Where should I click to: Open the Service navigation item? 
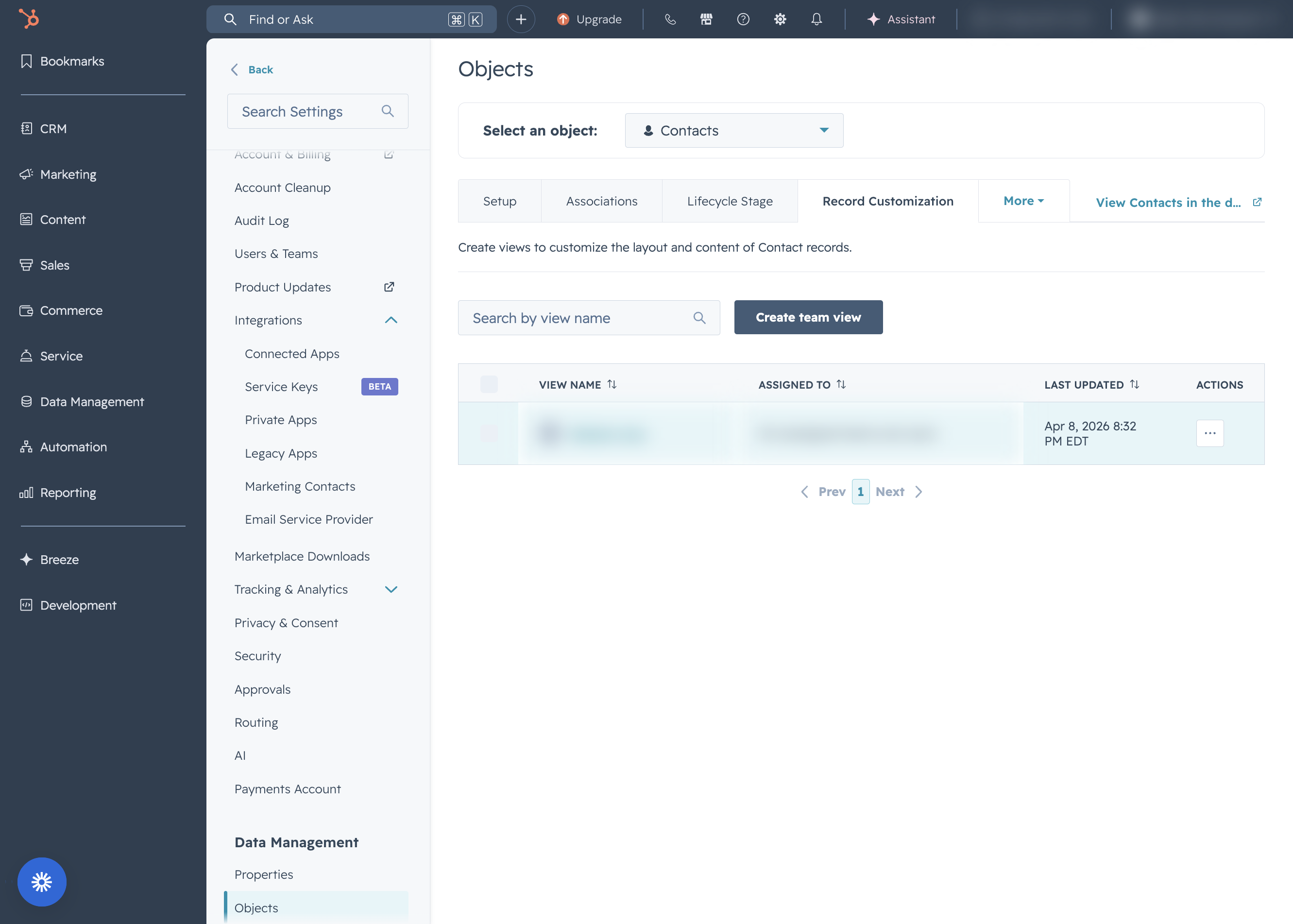[x=51, y=356]
